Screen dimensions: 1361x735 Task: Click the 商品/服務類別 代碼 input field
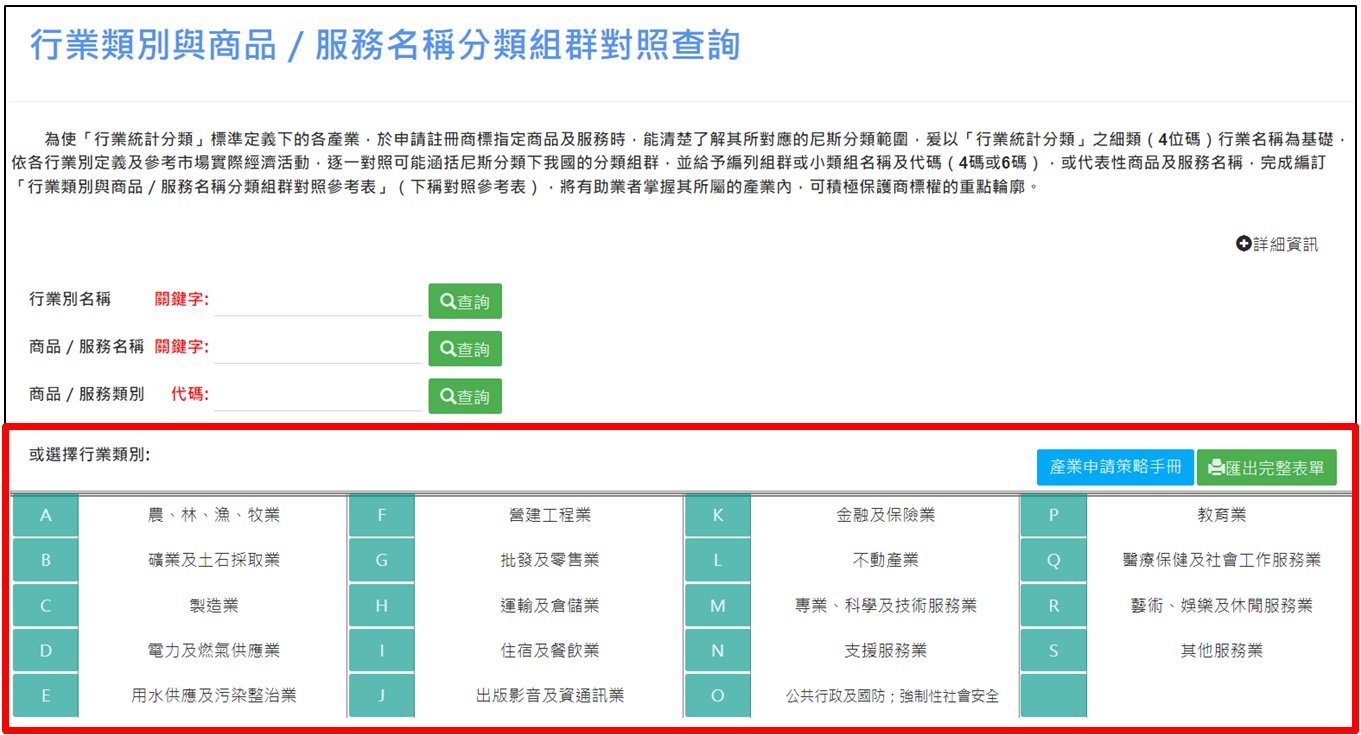pyautogui.click(x=318, y=395)
